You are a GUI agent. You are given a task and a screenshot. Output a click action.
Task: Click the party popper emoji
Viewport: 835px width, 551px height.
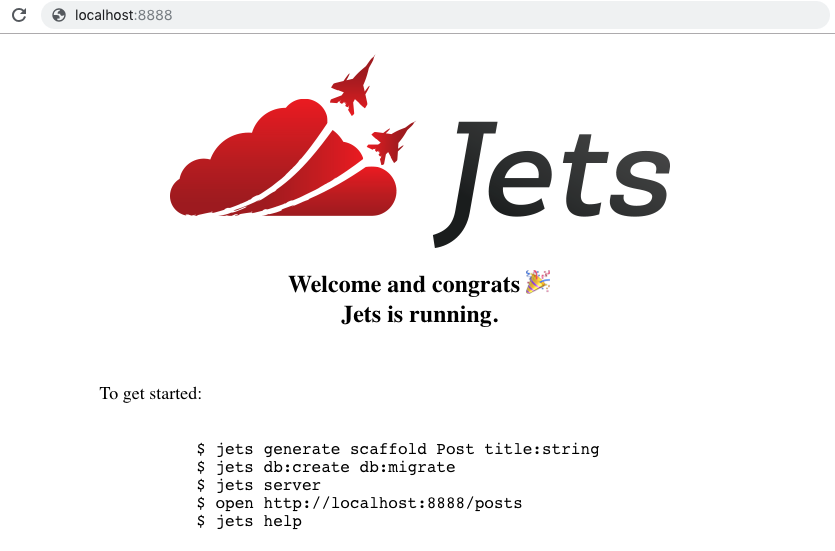click(x=538, y=282)
